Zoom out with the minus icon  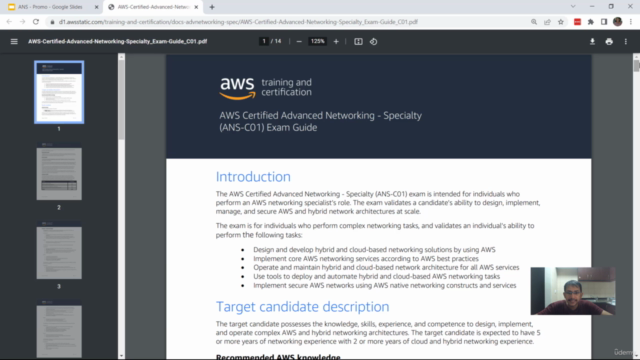coord(299,41)
